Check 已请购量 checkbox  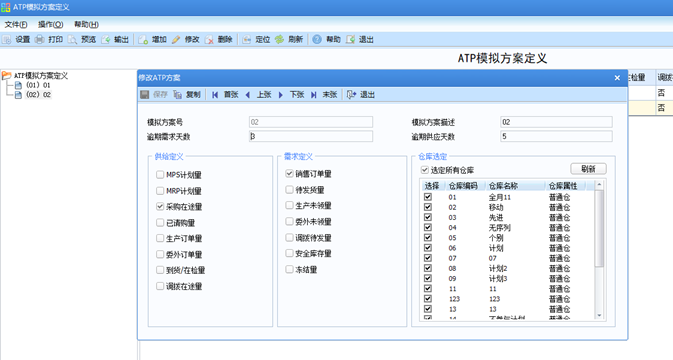coord(160,222)
